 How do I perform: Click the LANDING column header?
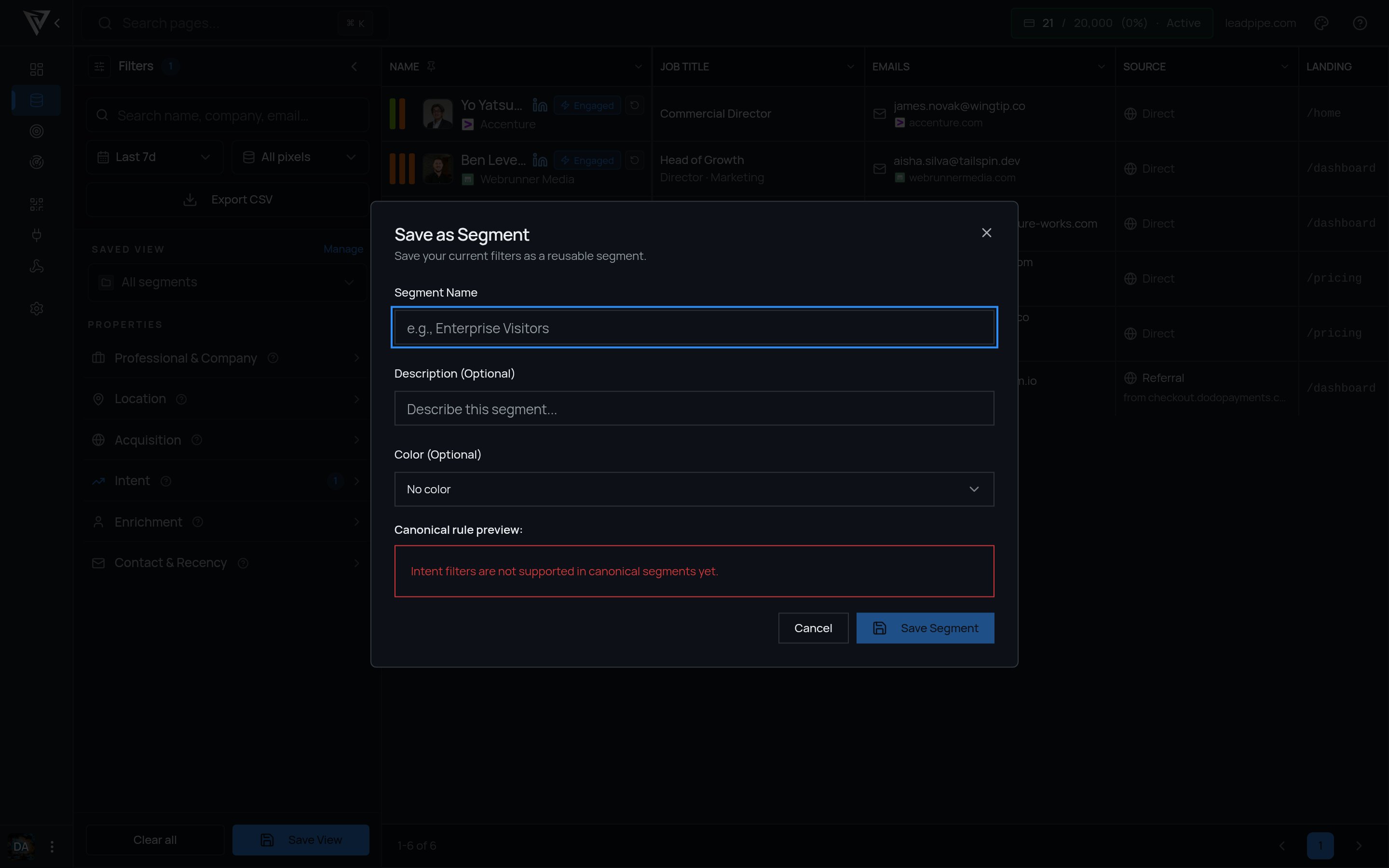(1329, 67)
